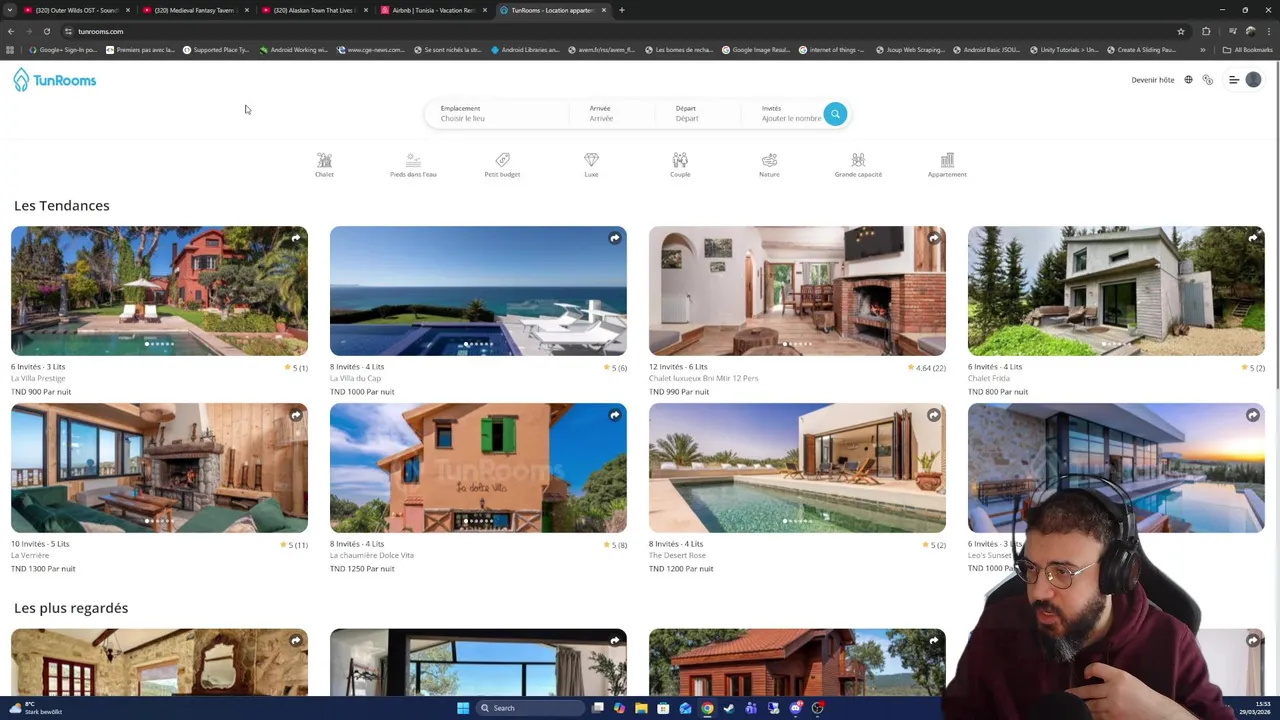The image size is (1280, 720).
Task: Open the language globe icon
Action: [x=1188, y=80]
